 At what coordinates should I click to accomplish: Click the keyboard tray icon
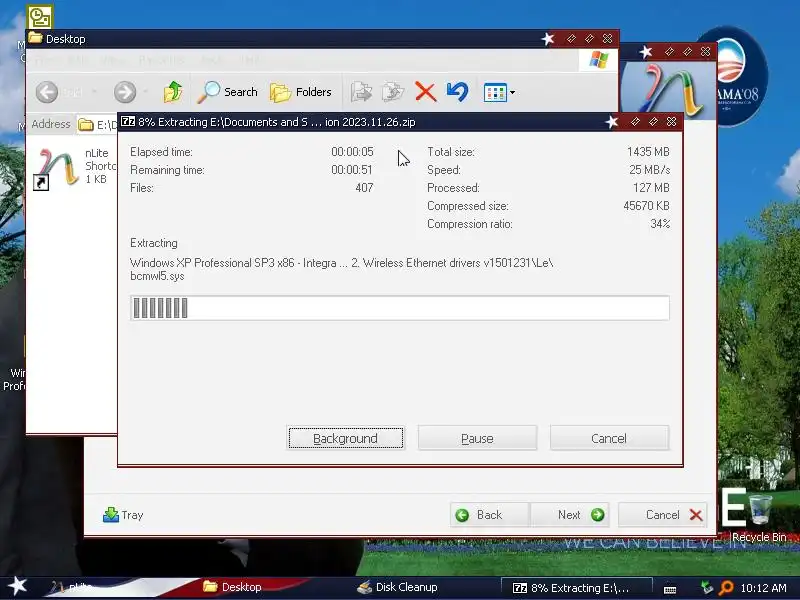coord(670,589)
